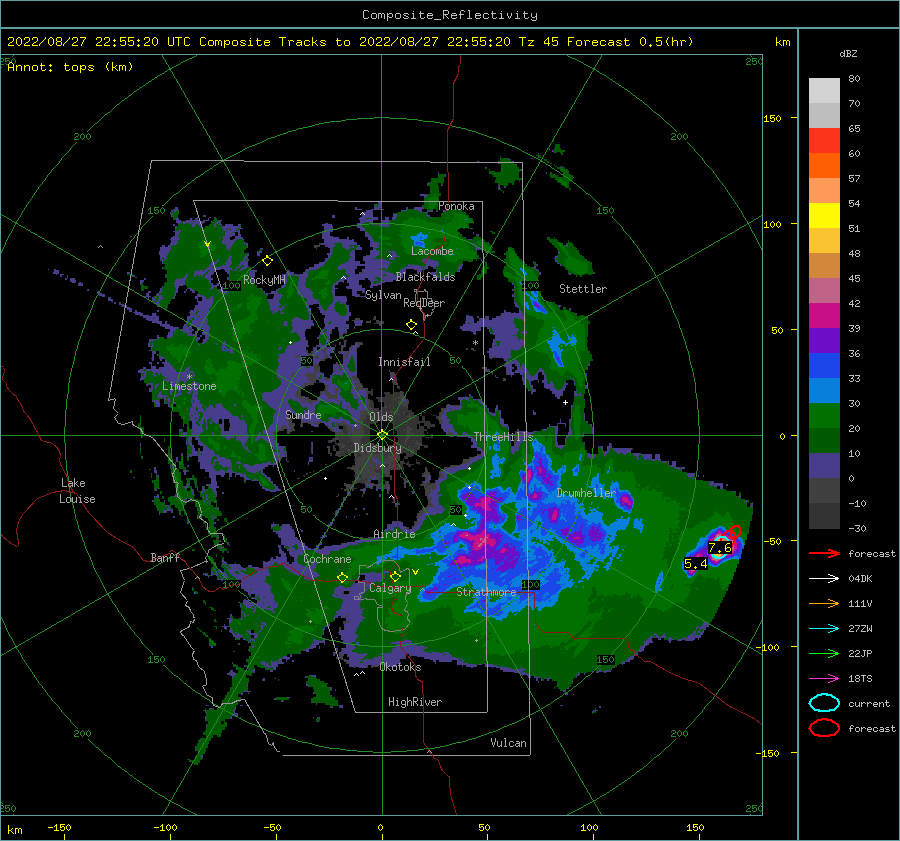Click the Strathmore label

486,592
